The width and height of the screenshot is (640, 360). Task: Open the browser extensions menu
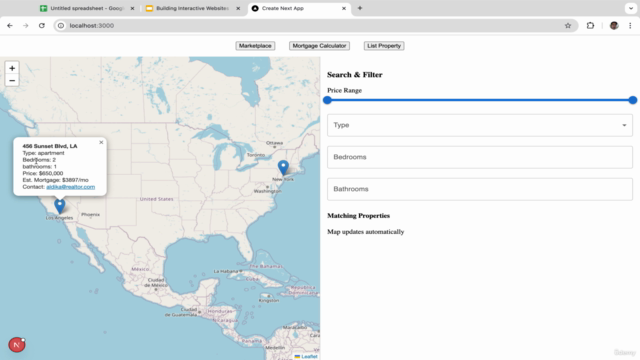pyautogui.click(x=590, y=25)
